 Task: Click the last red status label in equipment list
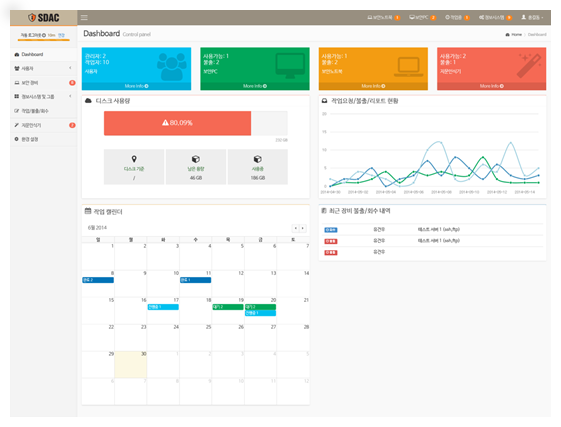[331, 253]
